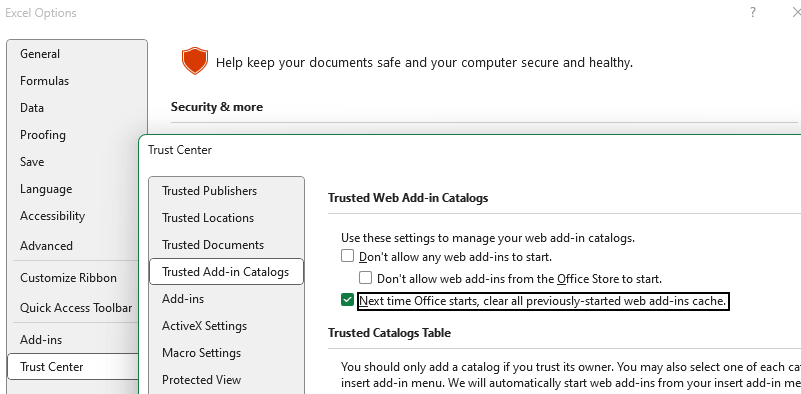Open the Formulas options page
The image size is (801, 394).
(x=44, y=81)
